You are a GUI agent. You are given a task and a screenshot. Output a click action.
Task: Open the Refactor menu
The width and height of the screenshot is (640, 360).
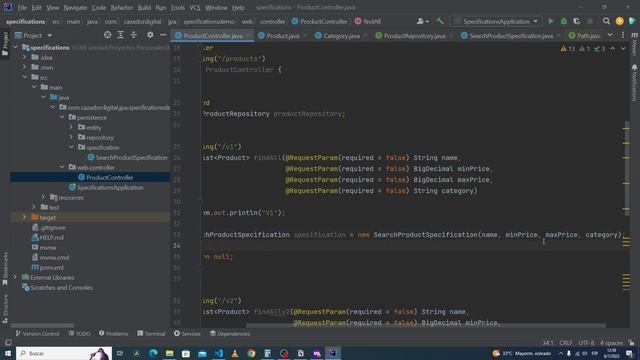(121, 7)
